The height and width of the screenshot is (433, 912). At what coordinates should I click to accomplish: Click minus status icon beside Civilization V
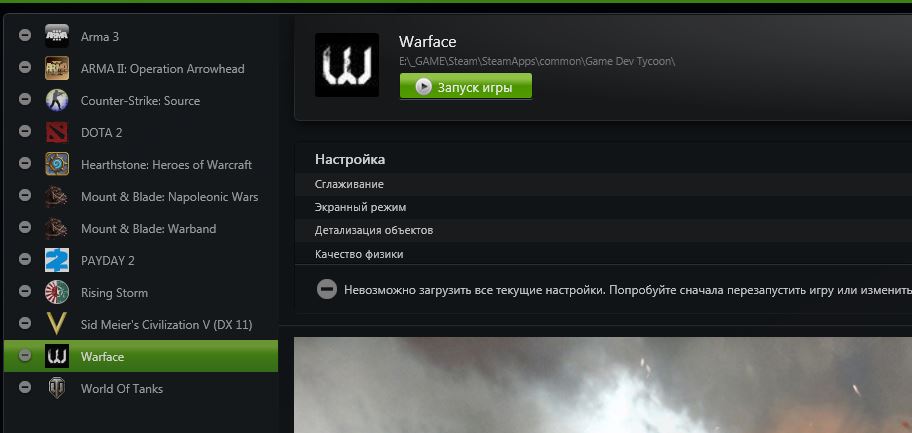click(x=24, y=323)
